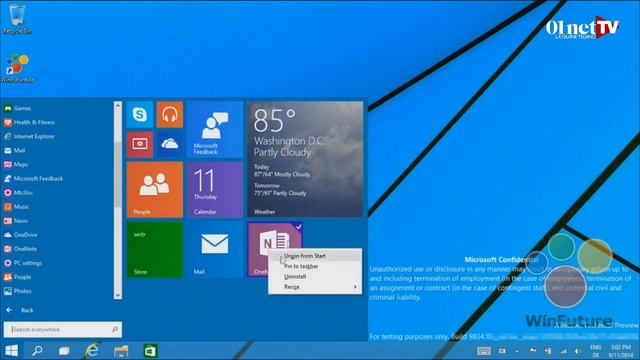Click the Start button on taskbar

(11, 351)
